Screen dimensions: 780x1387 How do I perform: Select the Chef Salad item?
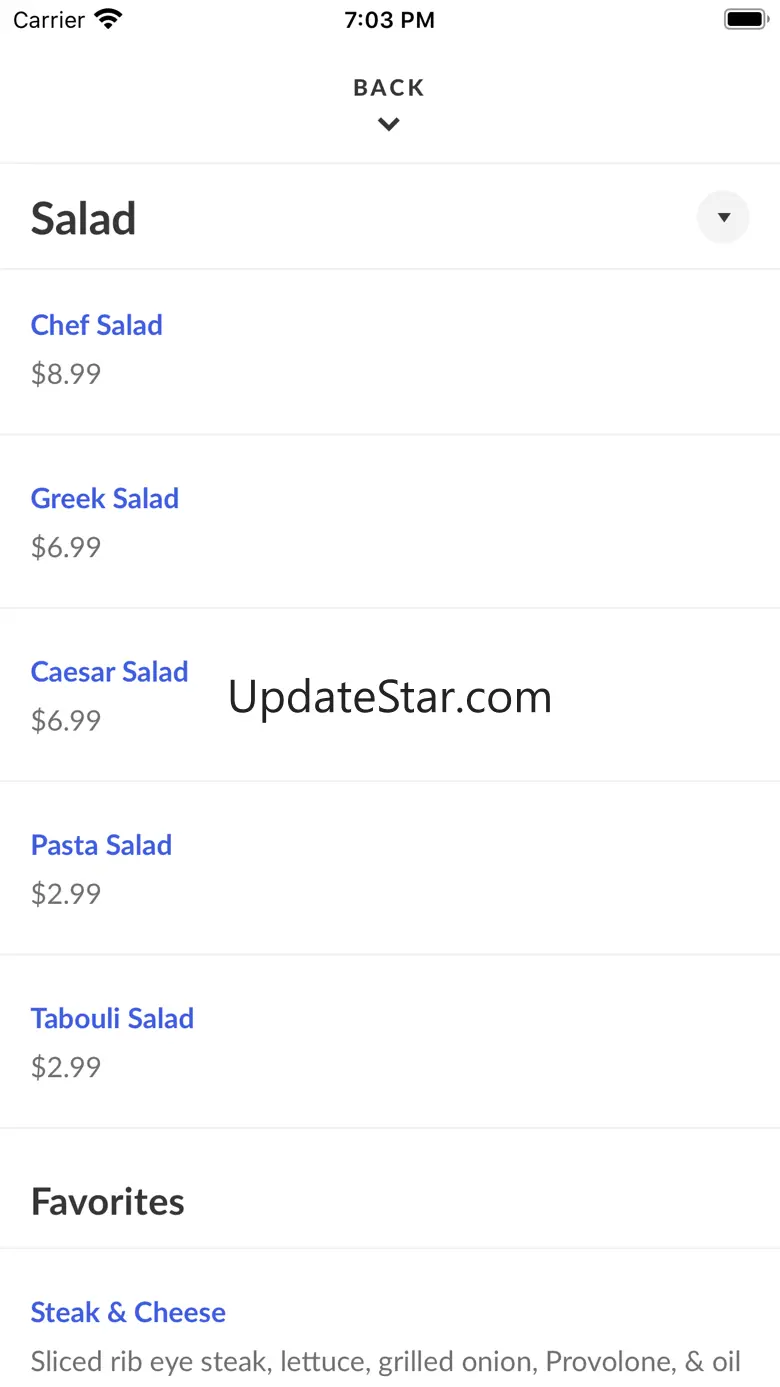click(97, 325)
